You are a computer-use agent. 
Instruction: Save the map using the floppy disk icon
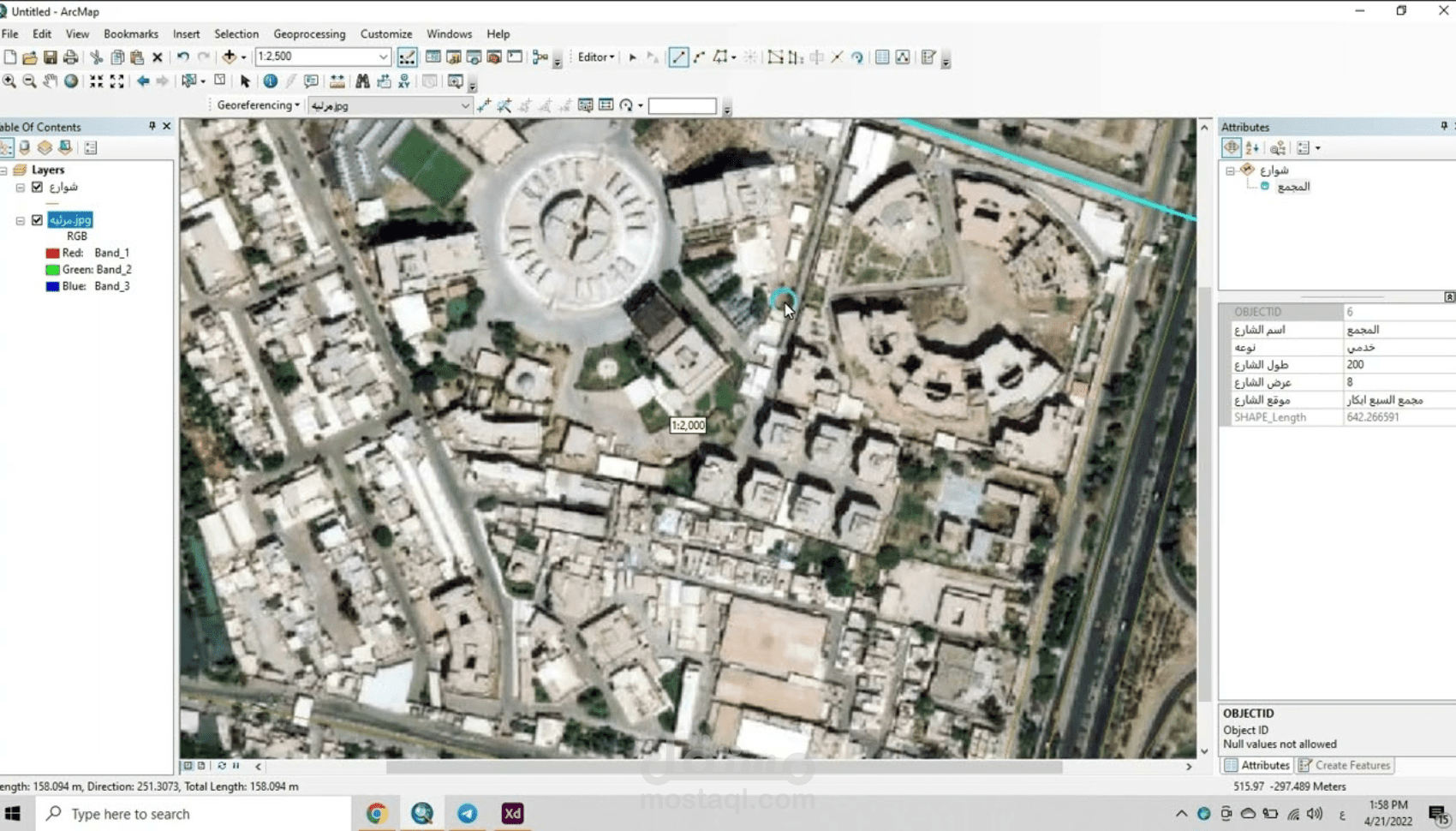click(x=51, y=57)
